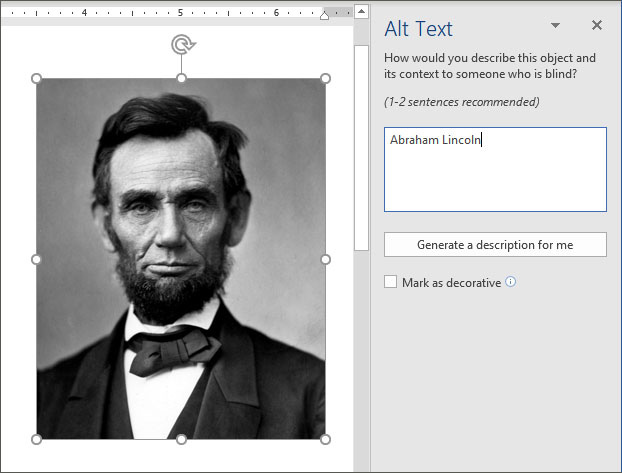Click the number 6 on the ruler
This screenshot has width=622, height=473.
click(276, 13)
